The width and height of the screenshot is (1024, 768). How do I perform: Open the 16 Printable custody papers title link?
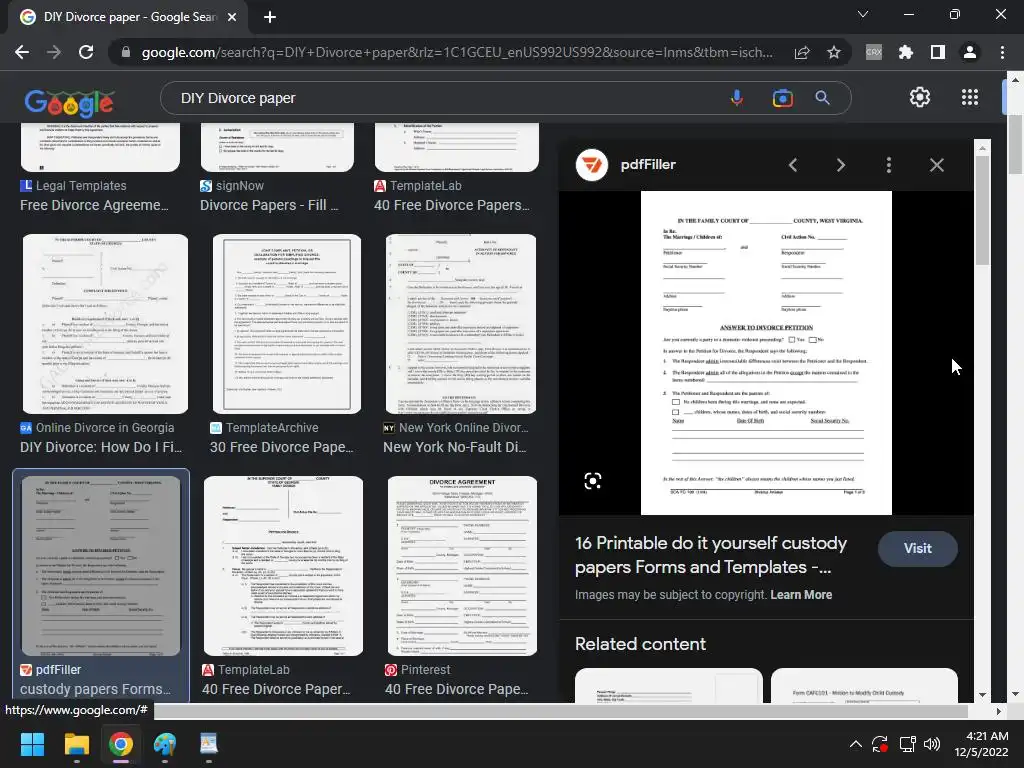point(711,555)
